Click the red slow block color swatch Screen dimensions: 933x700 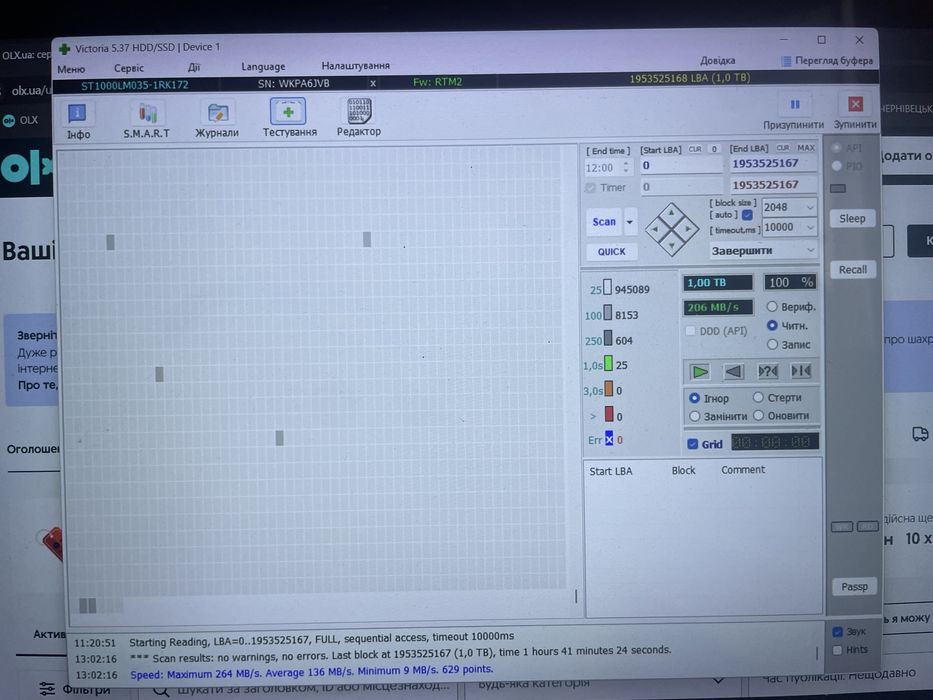(609, 414)
